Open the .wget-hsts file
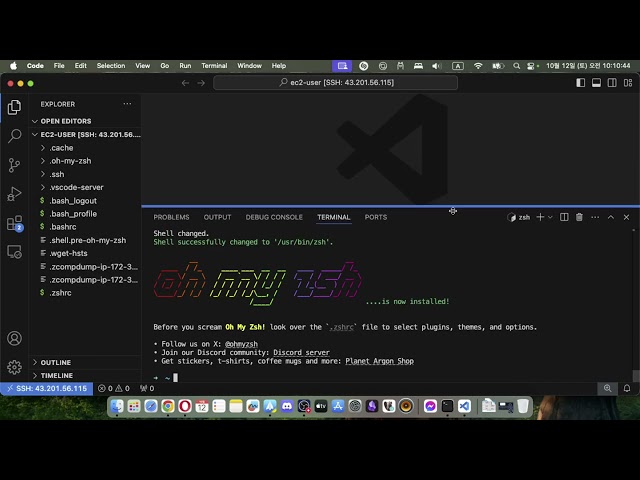The image size is (640, 480). (x=86, y=253)
